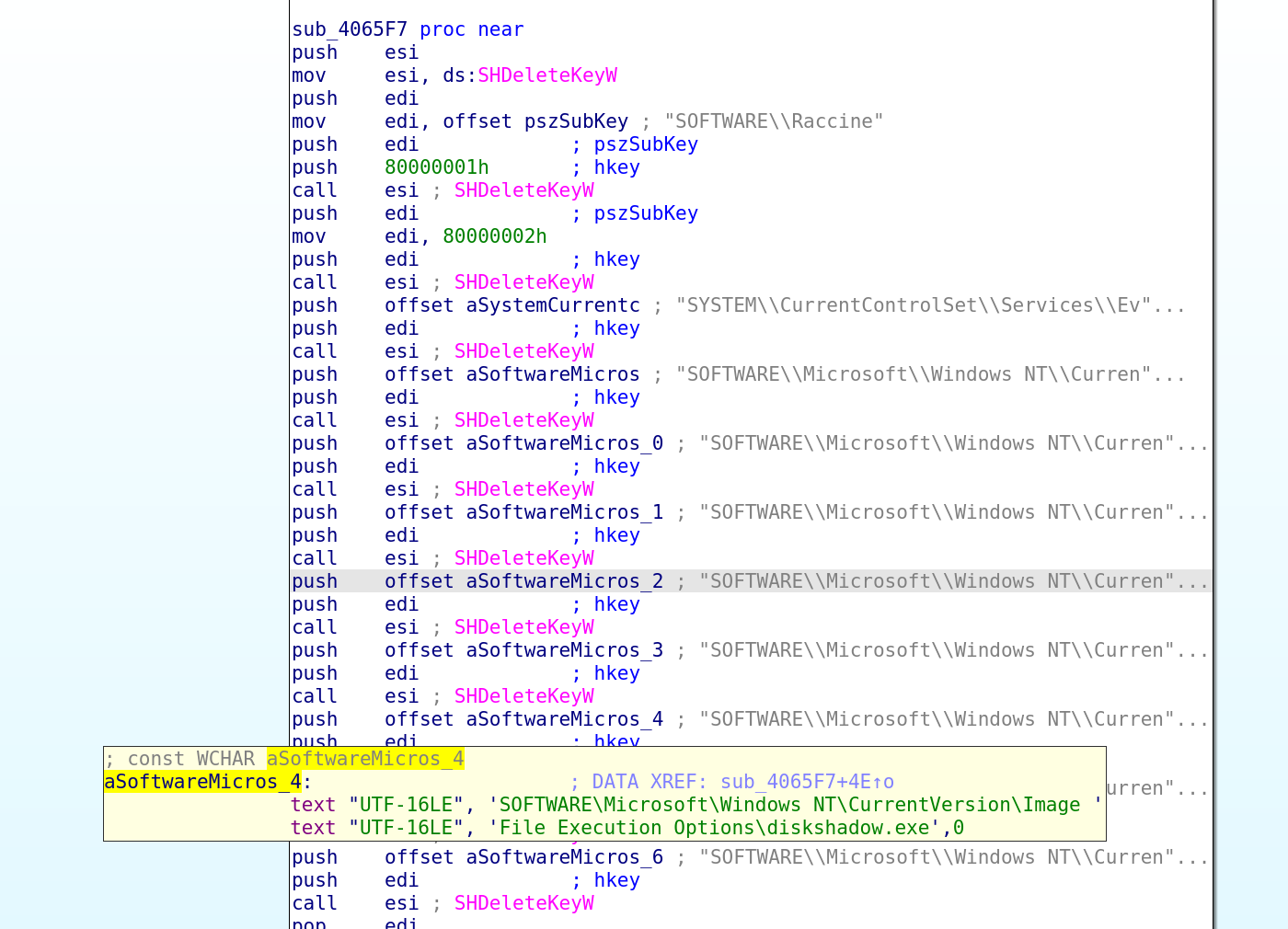Click the aSoftwareMicros_0 operand
1288x929 pixels.
pos(565,443)
